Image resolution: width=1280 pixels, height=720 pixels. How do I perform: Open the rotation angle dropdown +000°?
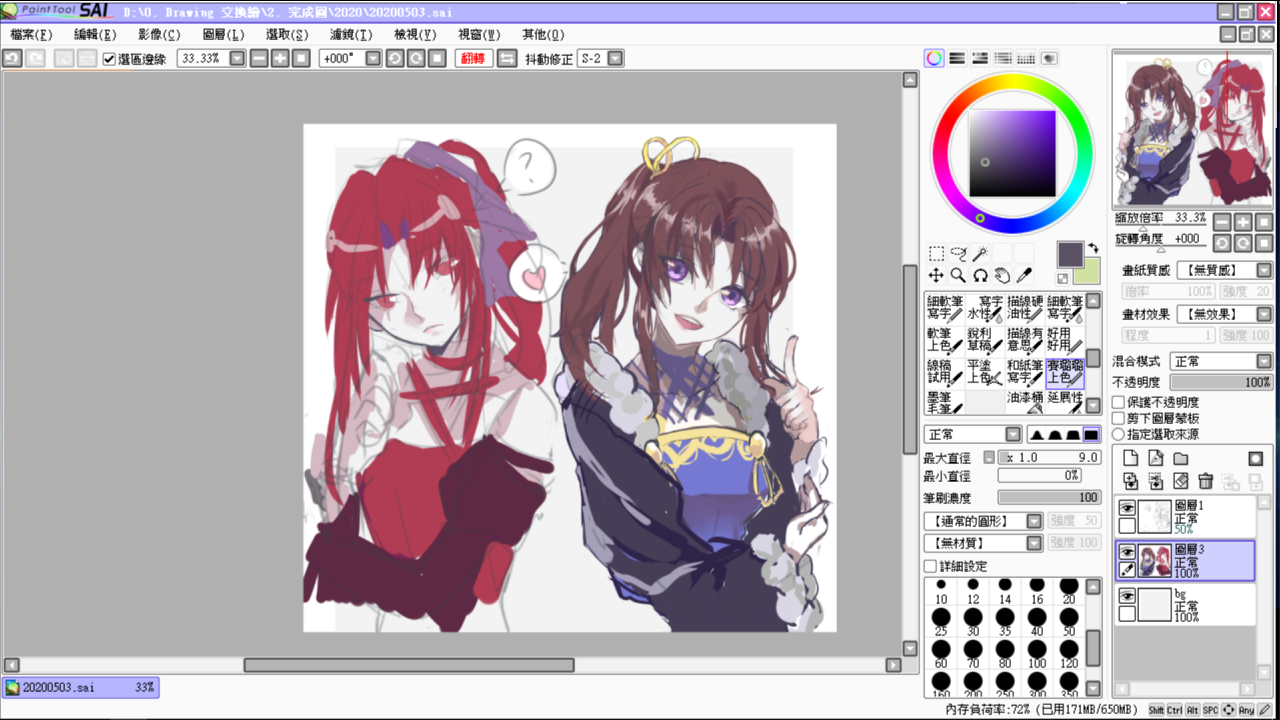[x=373, y=59]
